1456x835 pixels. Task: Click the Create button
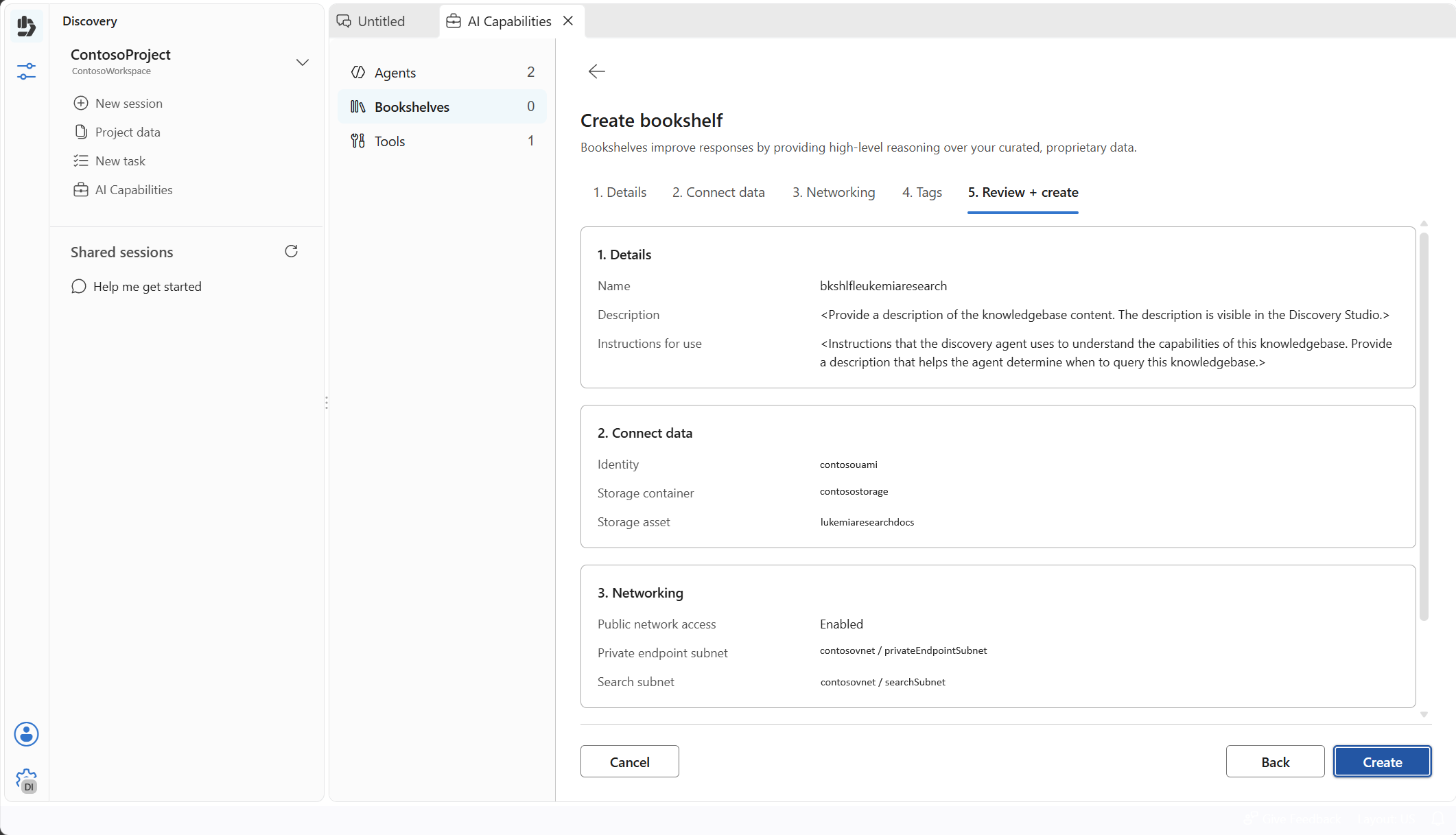point(1383,762)
